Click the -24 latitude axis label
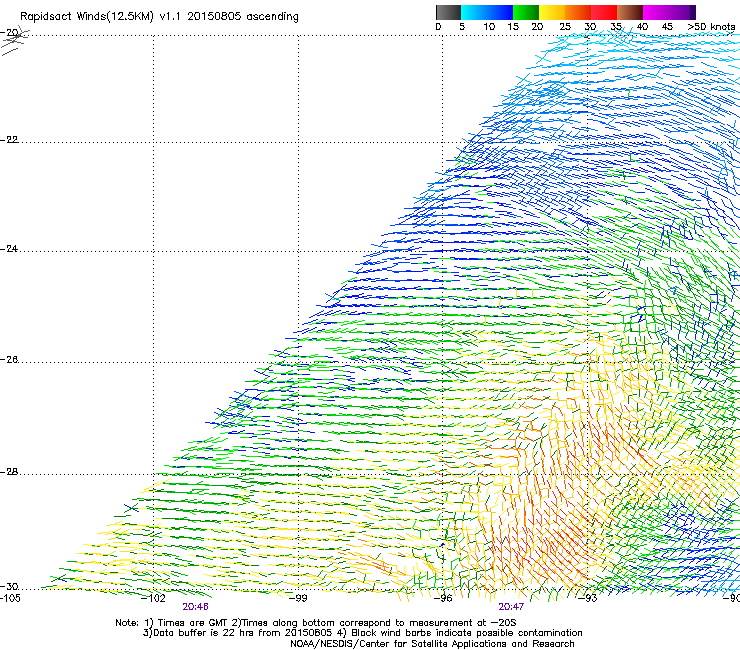The image size is (740, 650). [x=9, y=248]
